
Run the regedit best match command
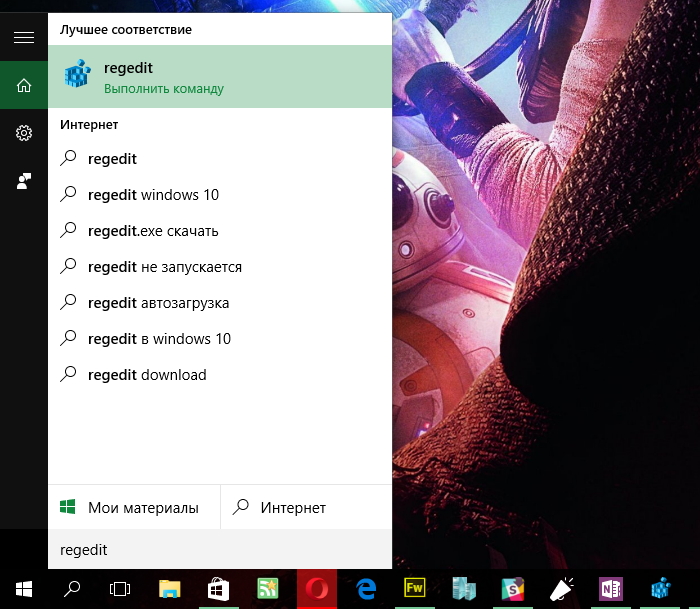coord(220,76)
